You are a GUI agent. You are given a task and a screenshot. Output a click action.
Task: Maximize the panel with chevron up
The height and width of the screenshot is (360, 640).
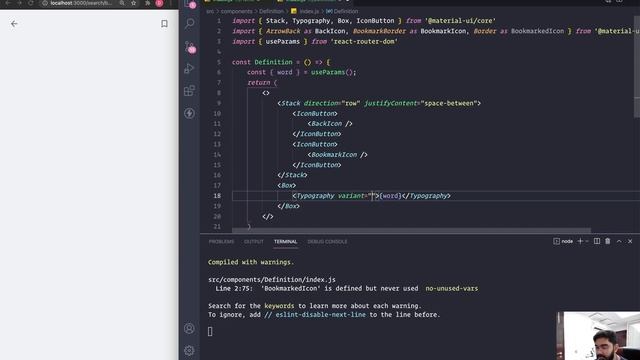(619, 241)
